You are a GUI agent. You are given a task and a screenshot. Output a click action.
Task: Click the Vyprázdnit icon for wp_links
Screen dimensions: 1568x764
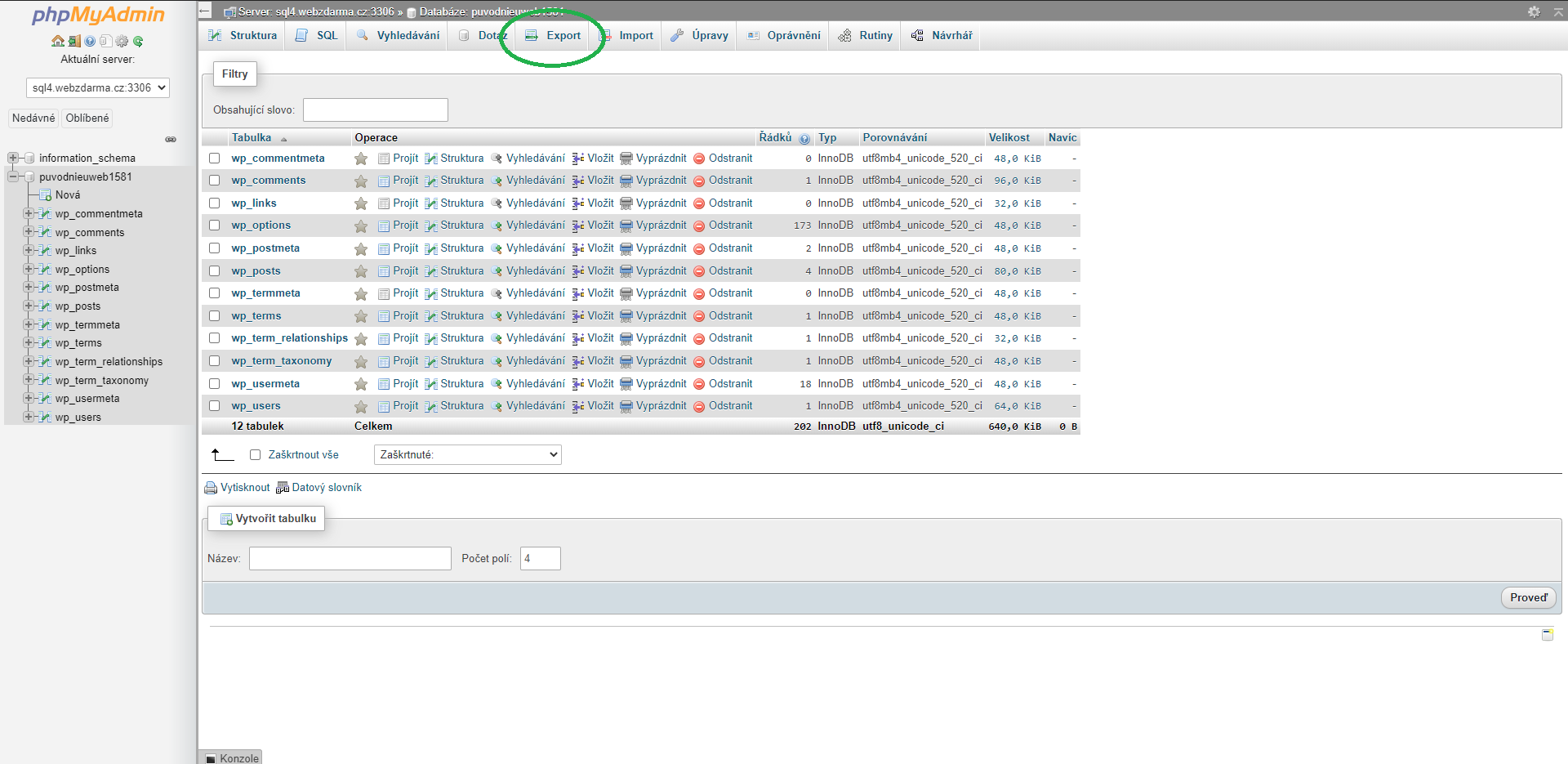click(626, 203)
